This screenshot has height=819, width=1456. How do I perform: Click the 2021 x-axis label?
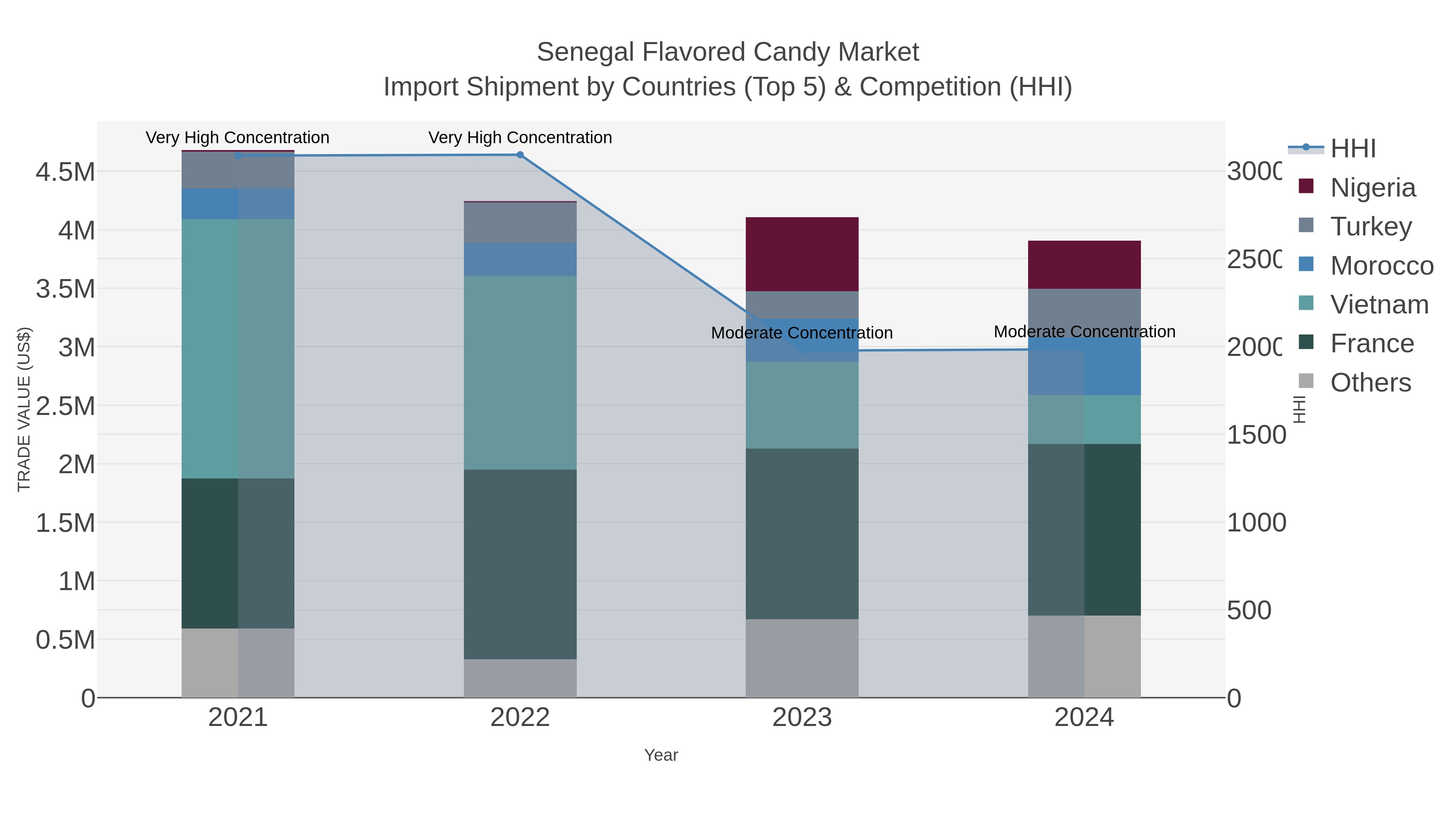point(238,718)
